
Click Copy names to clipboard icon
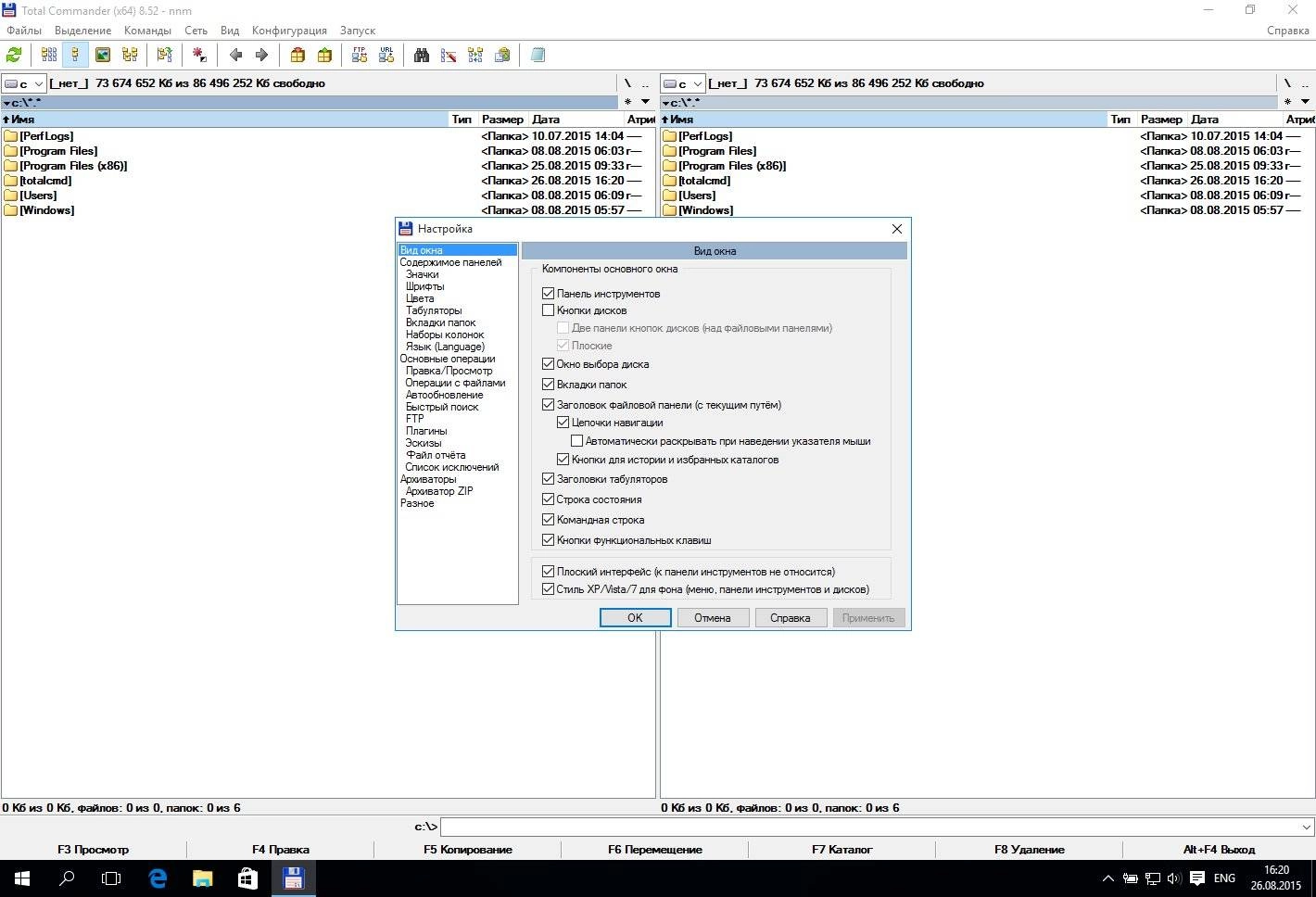point(502,55)
